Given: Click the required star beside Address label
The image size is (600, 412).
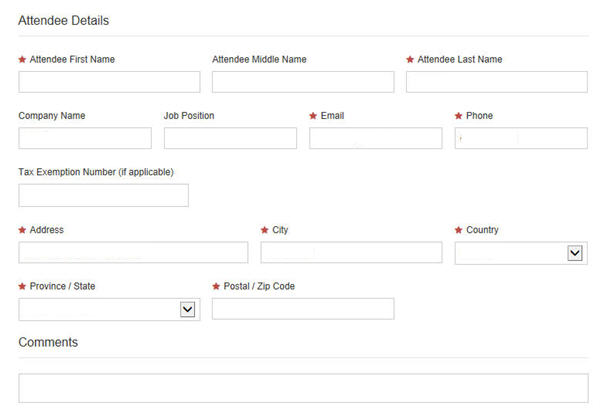Looking at the screenshot, I should (23, 230).
